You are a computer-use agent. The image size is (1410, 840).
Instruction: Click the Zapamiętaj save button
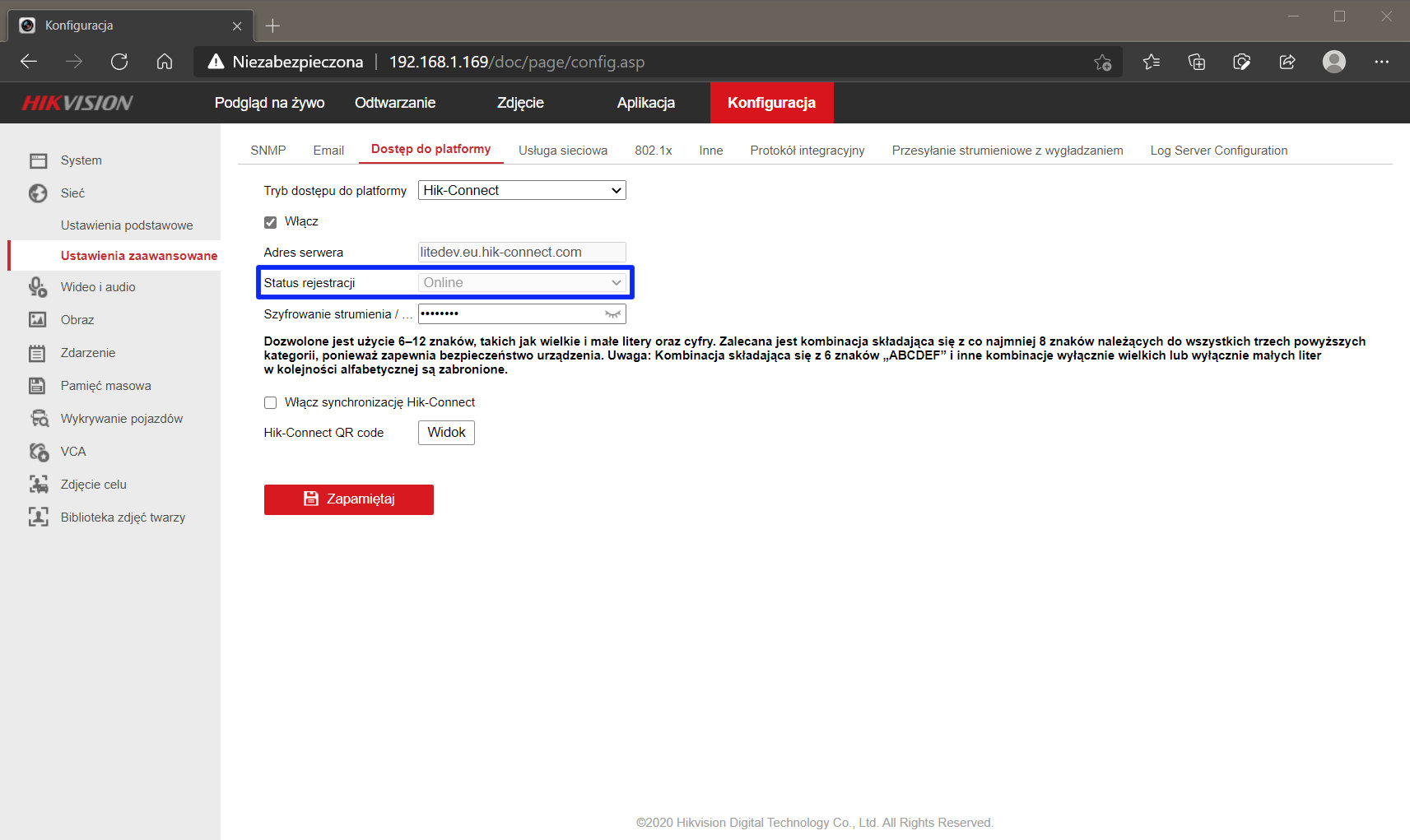click(x=349, y=499)
